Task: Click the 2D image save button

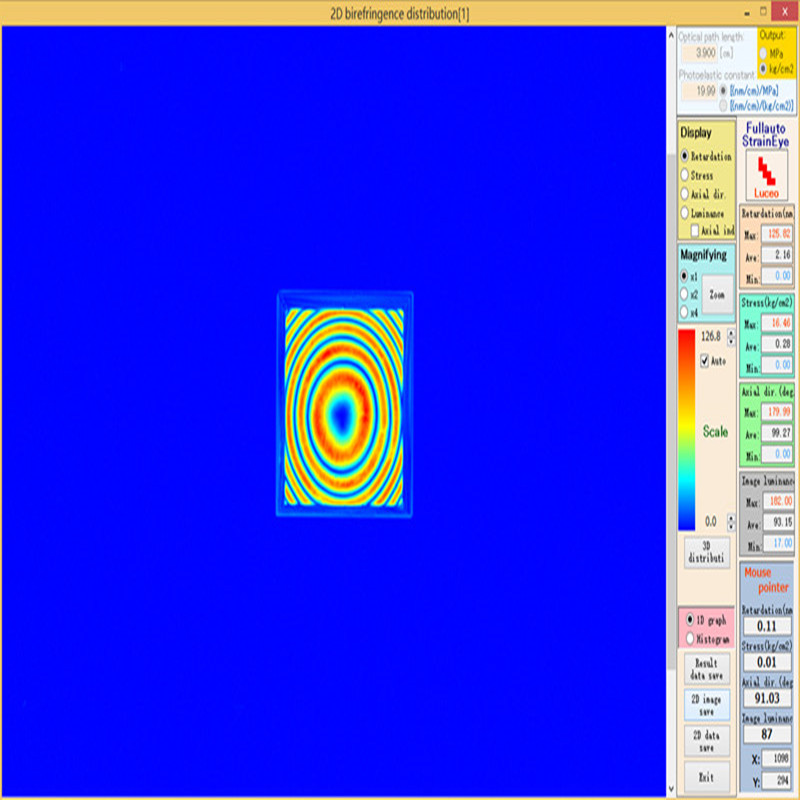Action: 706,704
